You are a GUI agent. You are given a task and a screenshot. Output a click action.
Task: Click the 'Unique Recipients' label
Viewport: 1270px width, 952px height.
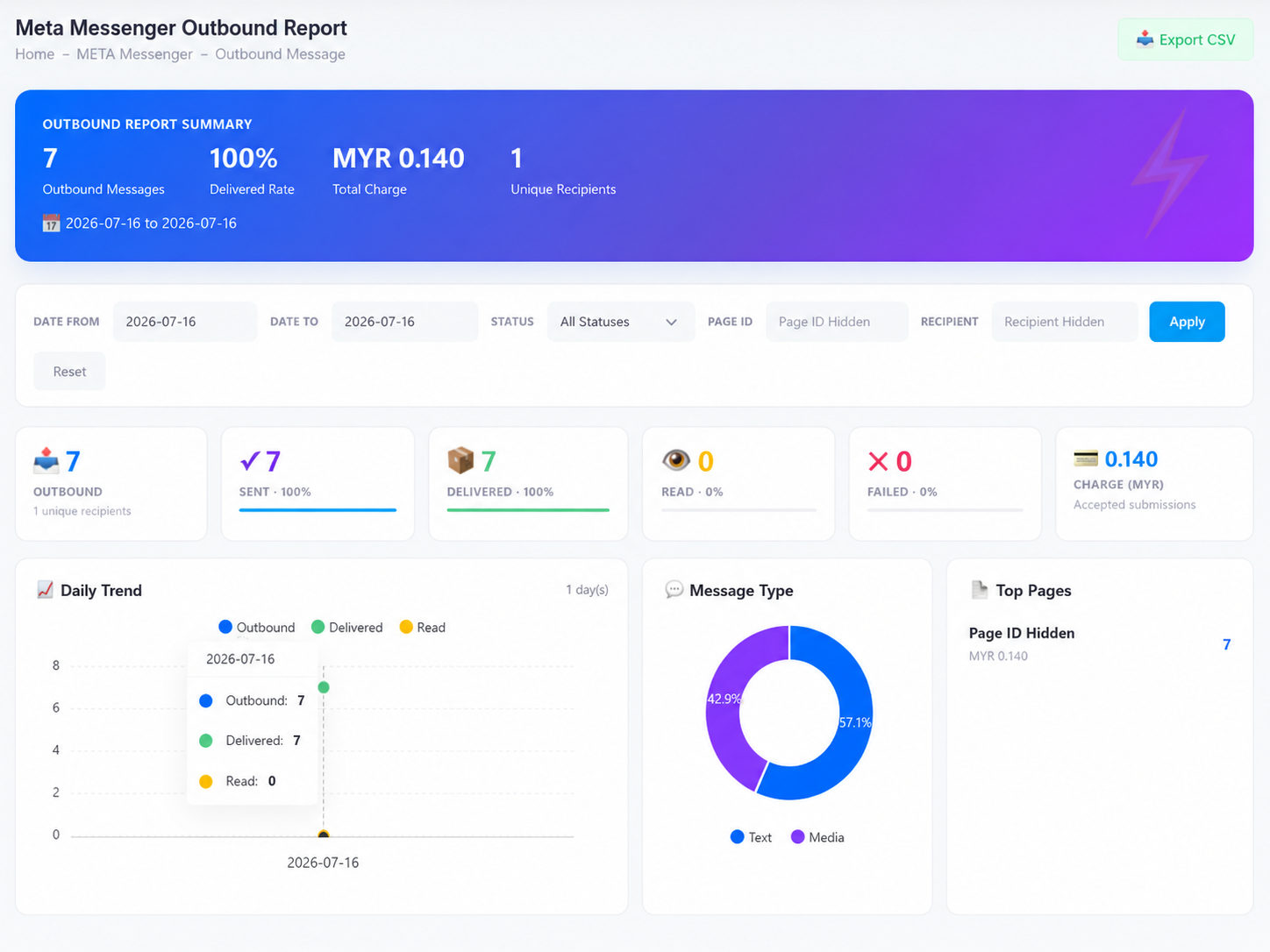click(563, 189)
